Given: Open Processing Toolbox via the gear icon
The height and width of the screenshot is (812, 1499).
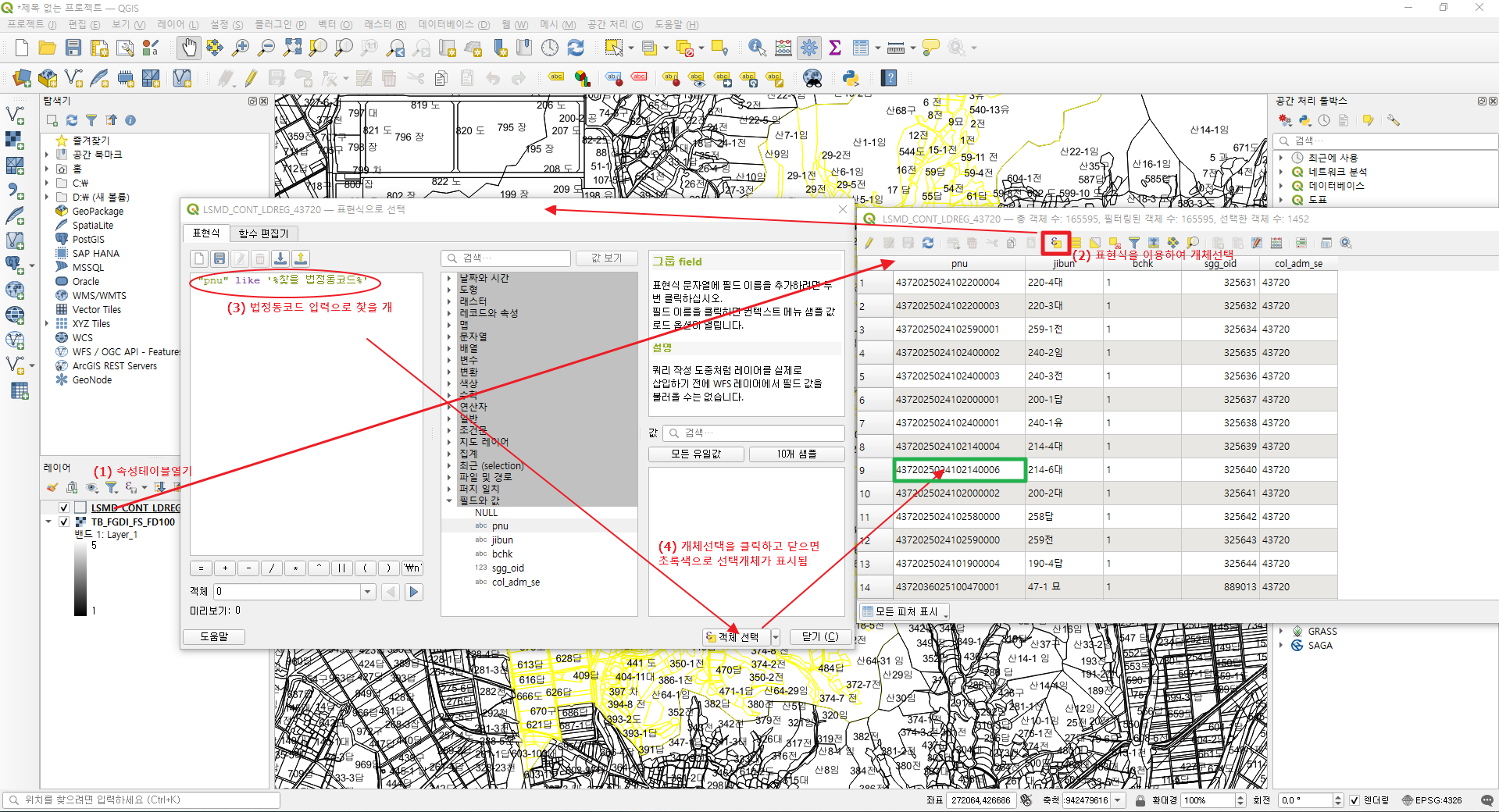Looking at the screenshot, I should click(809, 48).
